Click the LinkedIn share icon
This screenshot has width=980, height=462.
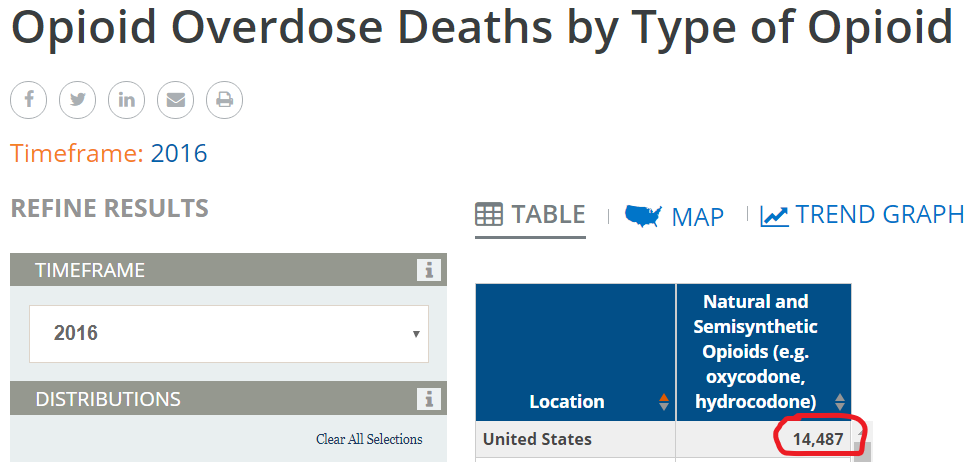[127, 100]
